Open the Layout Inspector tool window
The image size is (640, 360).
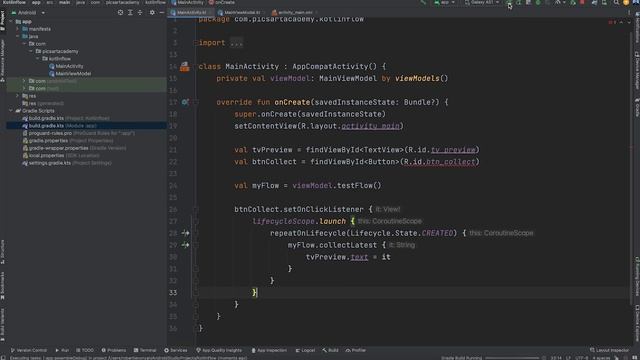(x=610, y=350)
